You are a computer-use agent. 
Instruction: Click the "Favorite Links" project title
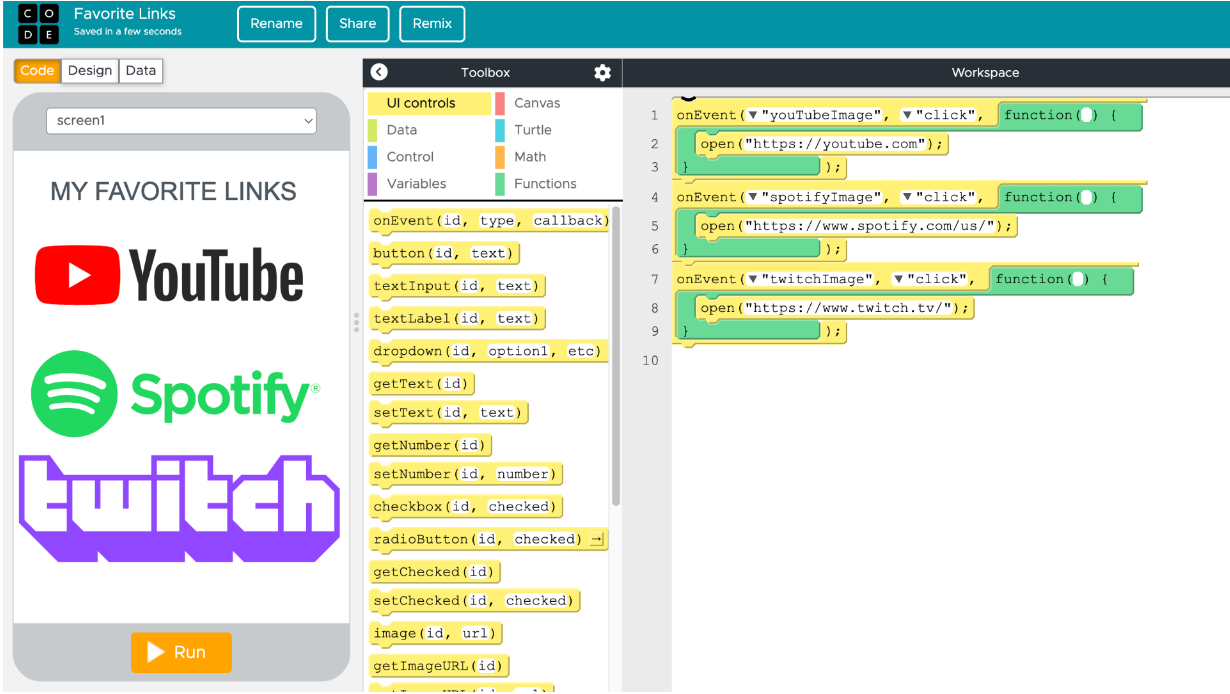[125, 14]
